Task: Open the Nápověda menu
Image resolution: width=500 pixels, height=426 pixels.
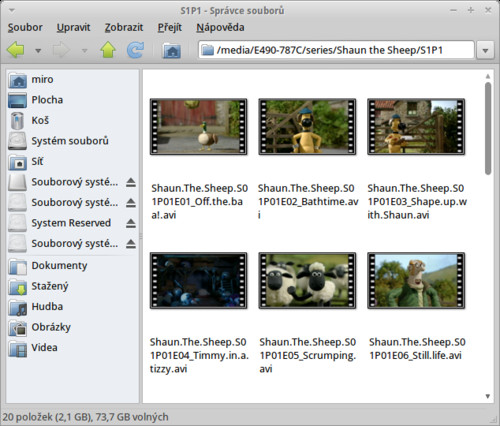Action: [220, 27]
